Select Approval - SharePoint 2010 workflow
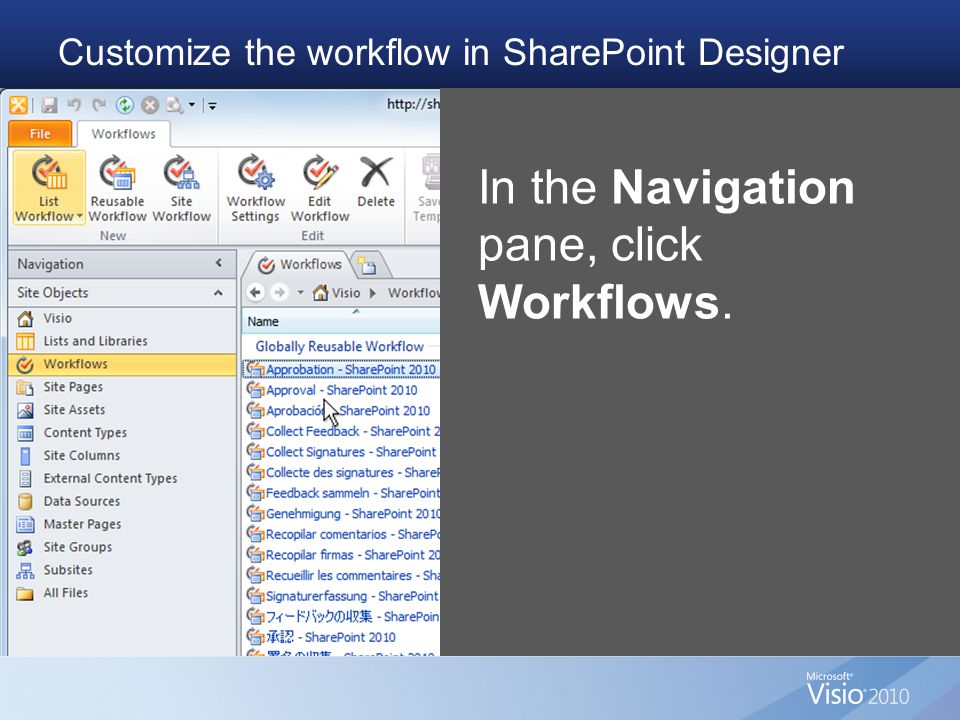 tap(342, 390)
